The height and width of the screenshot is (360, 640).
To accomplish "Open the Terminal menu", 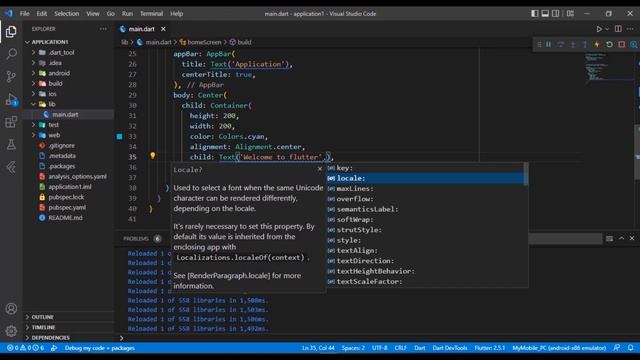I will [x=151, y=13].
